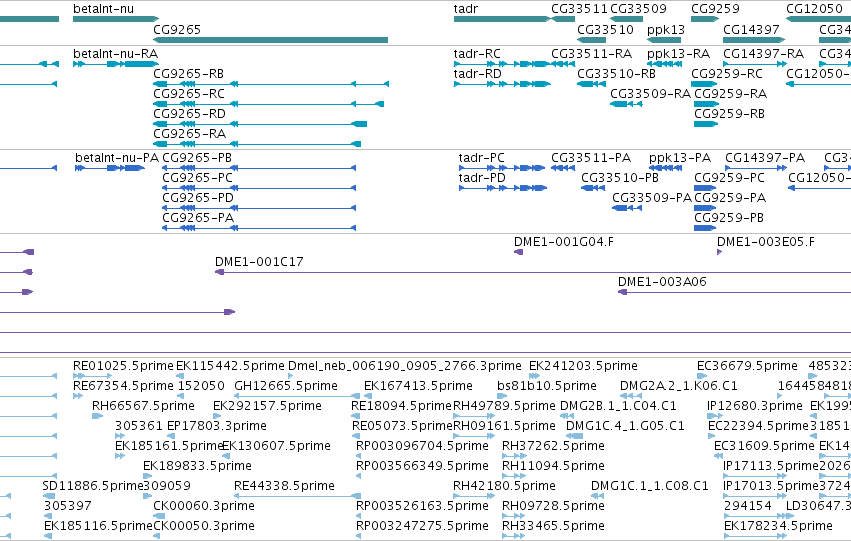Select protein CG14397-PA
This screenshot has height=541, width=851.
[x=756, y=168]
